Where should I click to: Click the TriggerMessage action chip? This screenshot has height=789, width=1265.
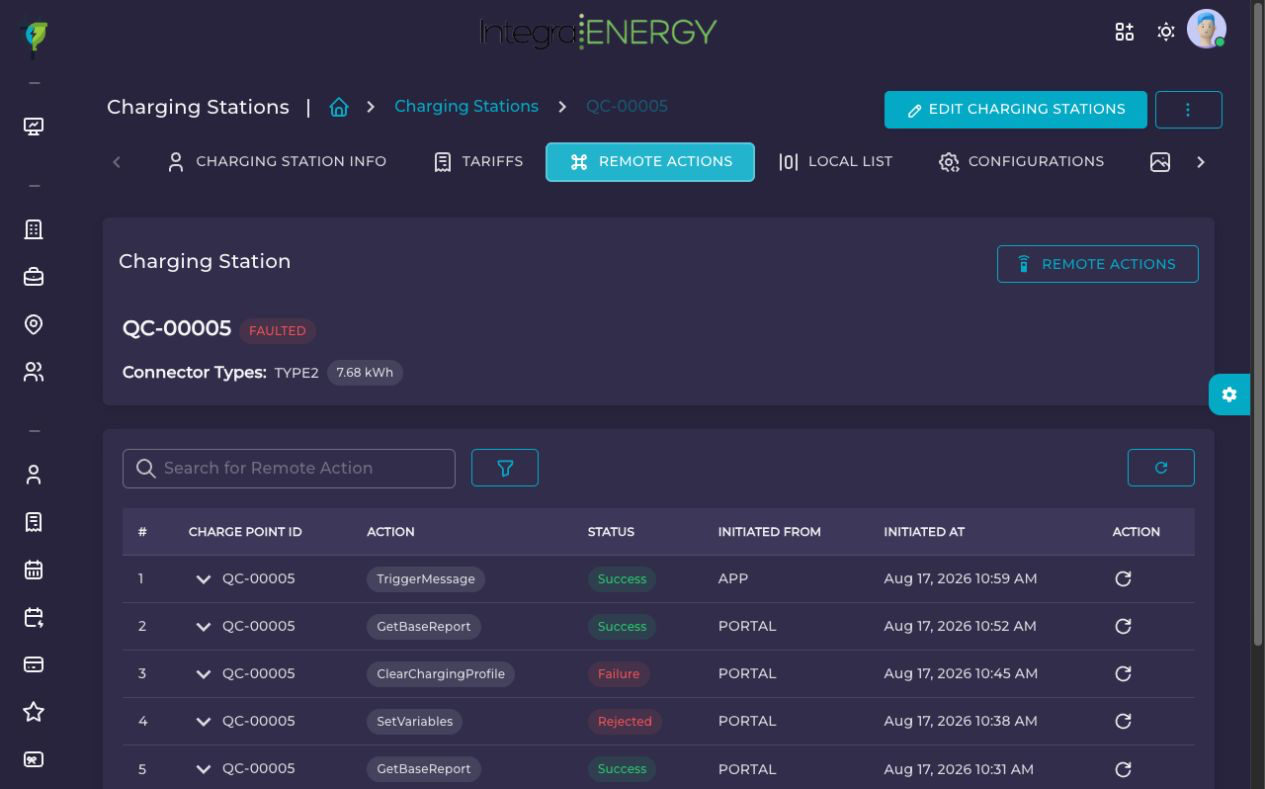tap(425, 579)
